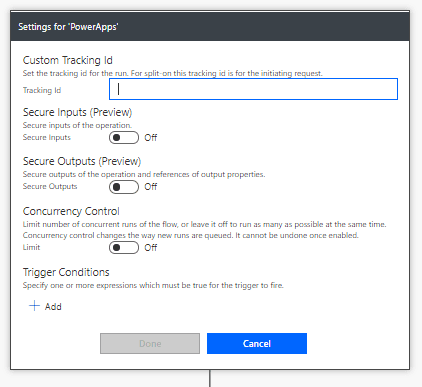Click the 'Limit' label text

pyautogui.click(x=31, y=247)
